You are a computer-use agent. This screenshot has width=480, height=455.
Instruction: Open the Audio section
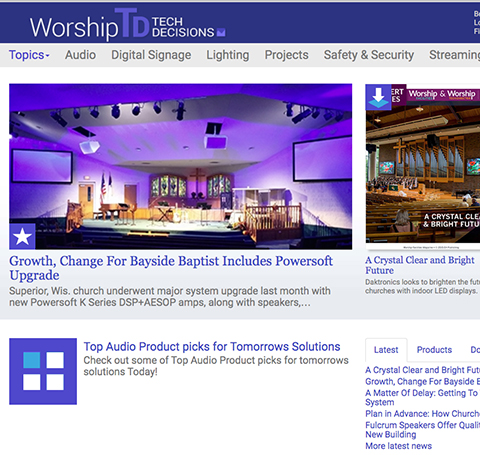(x=80, y=55)
